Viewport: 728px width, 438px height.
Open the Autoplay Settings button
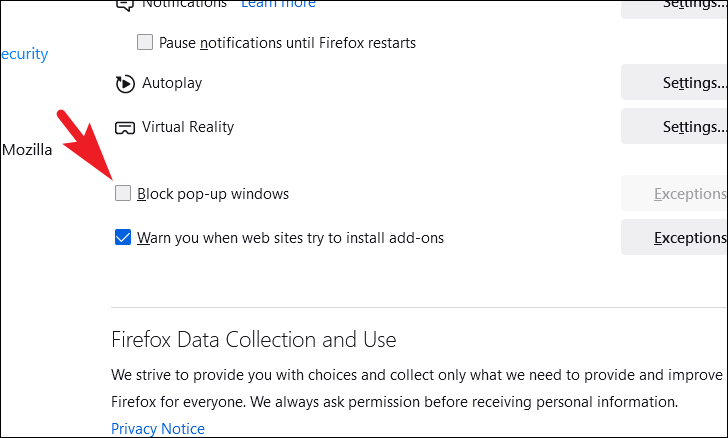(x=674, y=82)
